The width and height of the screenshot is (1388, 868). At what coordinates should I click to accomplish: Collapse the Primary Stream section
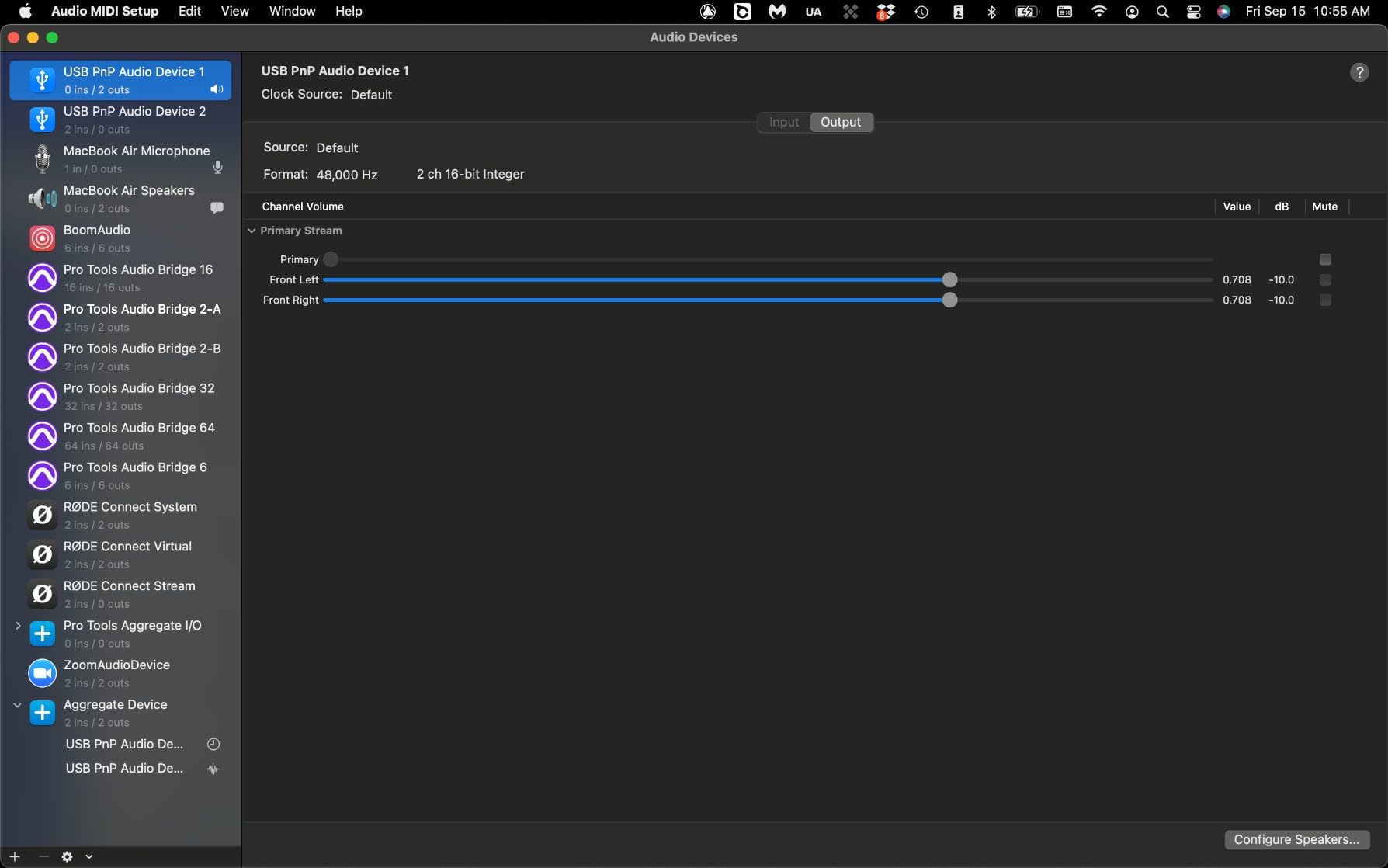252,231
